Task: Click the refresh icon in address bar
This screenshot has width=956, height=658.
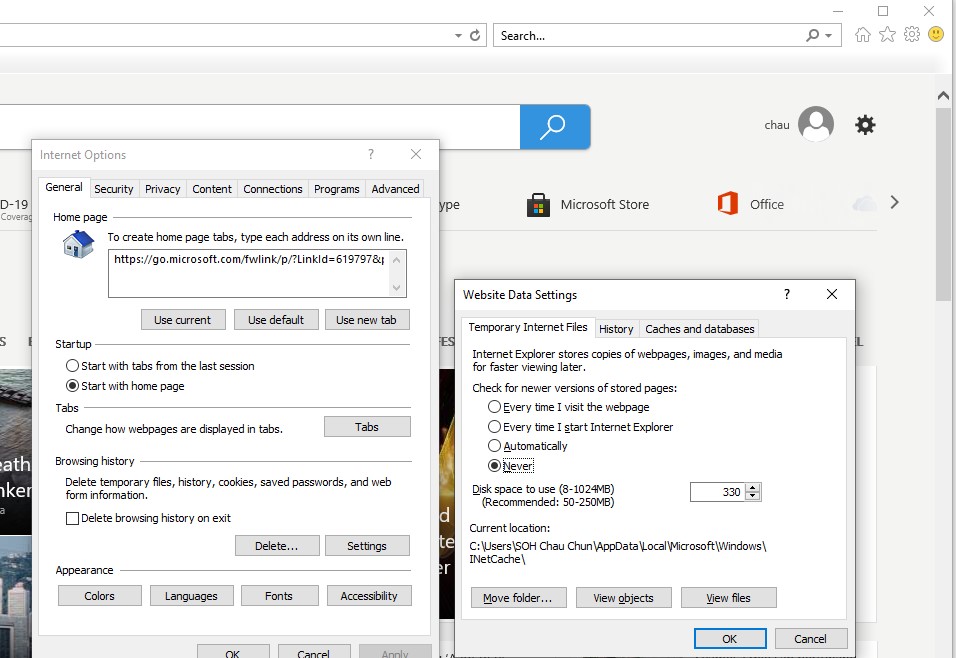Action: 475,35
